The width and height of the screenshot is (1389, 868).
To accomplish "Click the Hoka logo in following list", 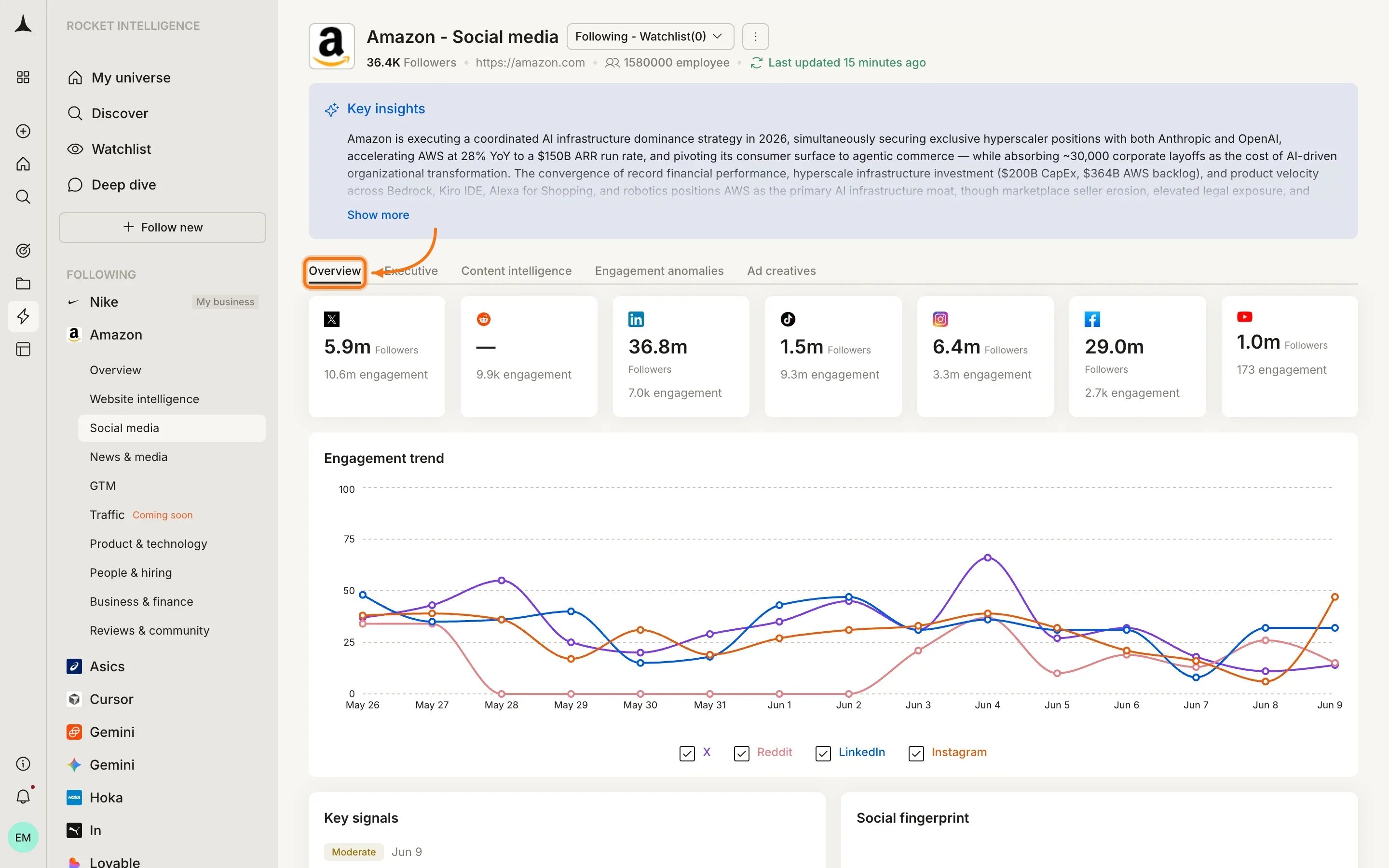I will point(74,798).
